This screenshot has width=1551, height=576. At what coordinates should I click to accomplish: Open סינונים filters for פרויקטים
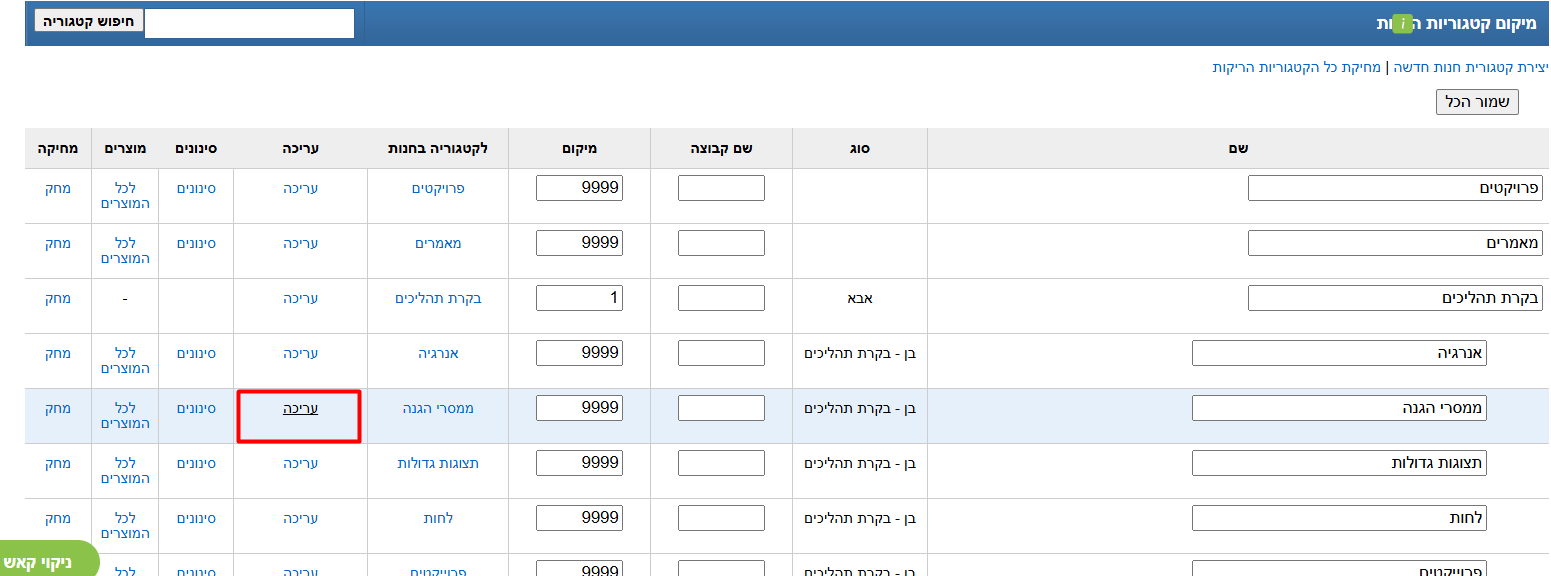coord(197,188)
